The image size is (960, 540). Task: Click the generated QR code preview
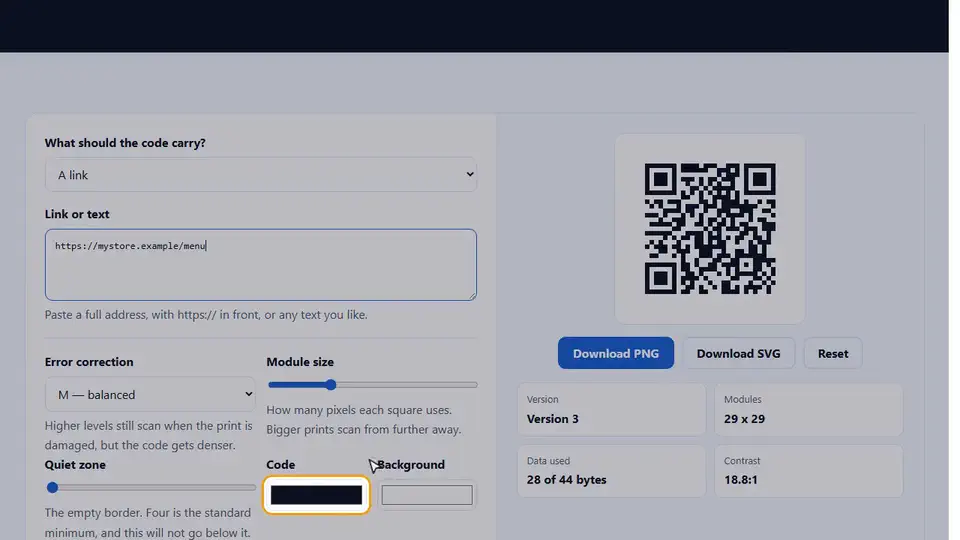(710, 228)
